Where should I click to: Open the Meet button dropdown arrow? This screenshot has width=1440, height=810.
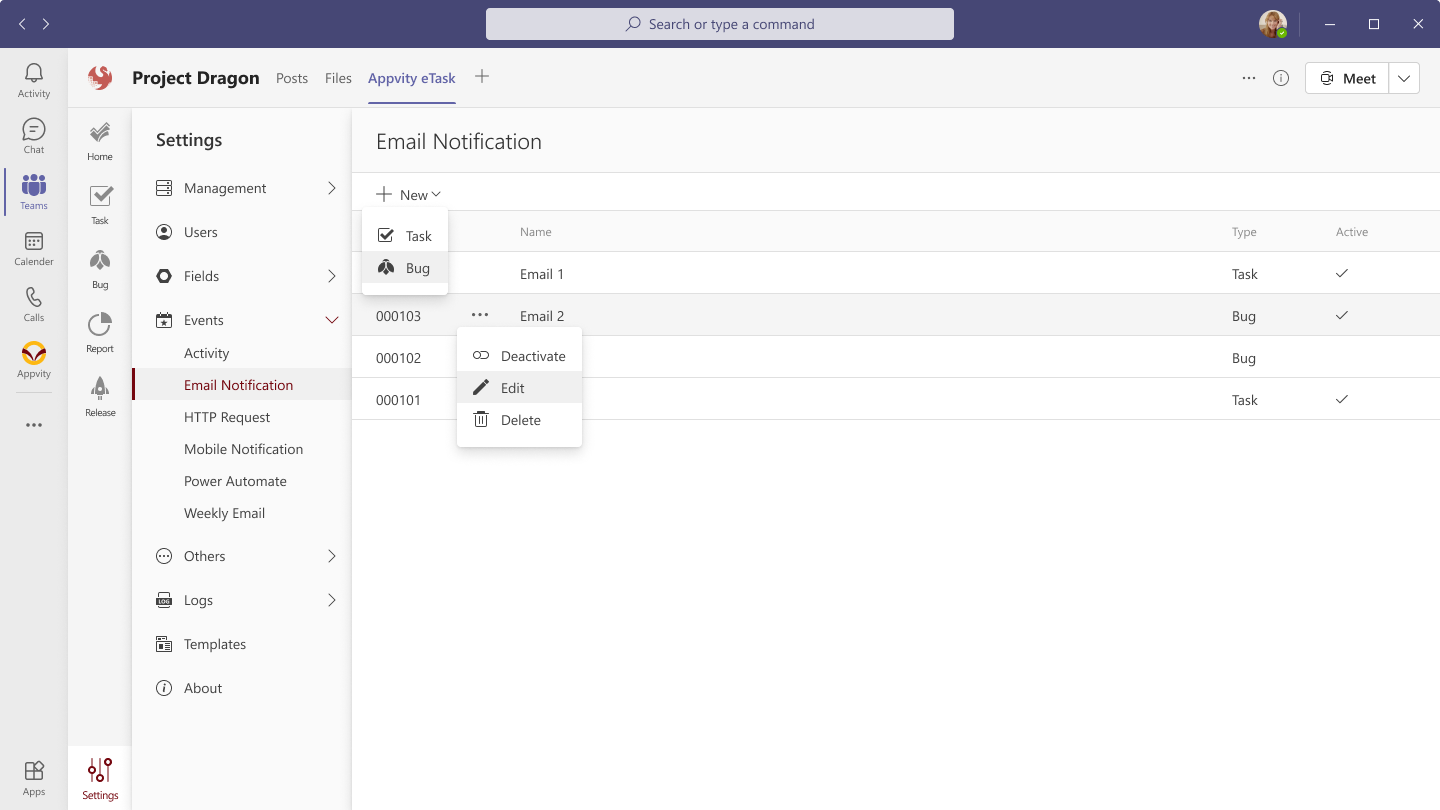(1404, 77)
